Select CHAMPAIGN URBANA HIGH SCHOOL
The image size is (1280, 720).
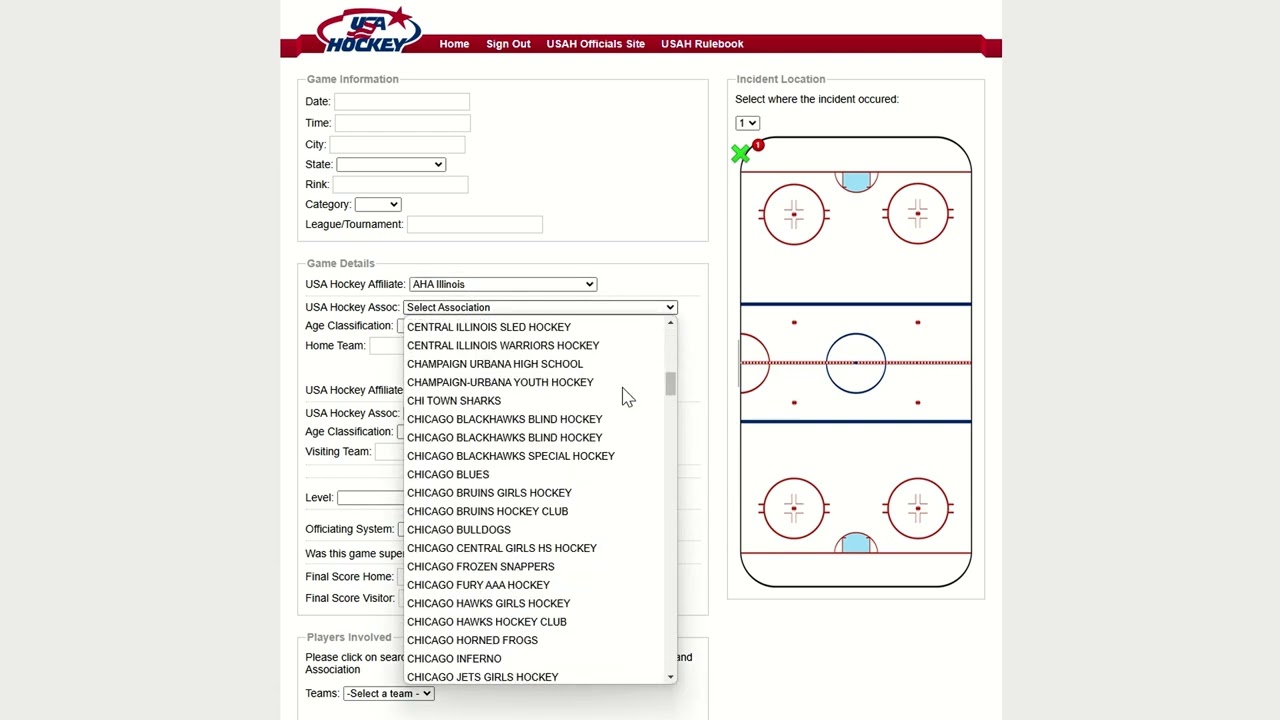[534, 364]
